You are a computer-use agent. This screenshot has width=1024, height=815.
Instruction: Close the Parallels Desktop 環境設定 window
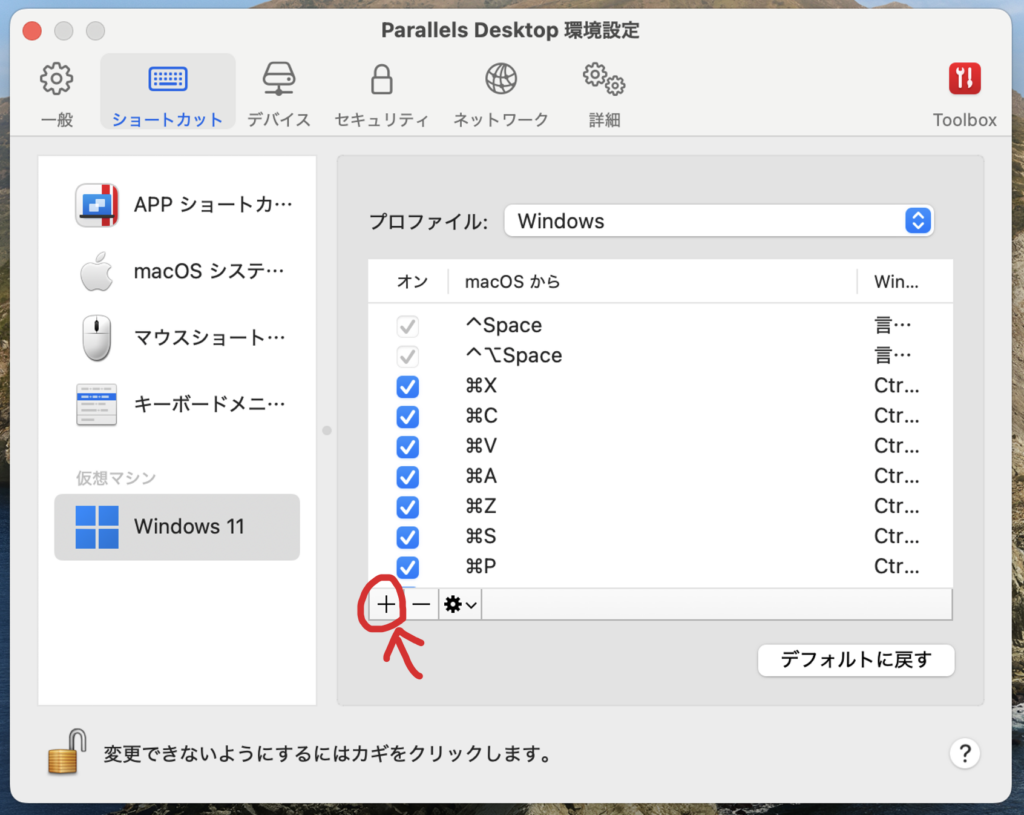[32, 31]
